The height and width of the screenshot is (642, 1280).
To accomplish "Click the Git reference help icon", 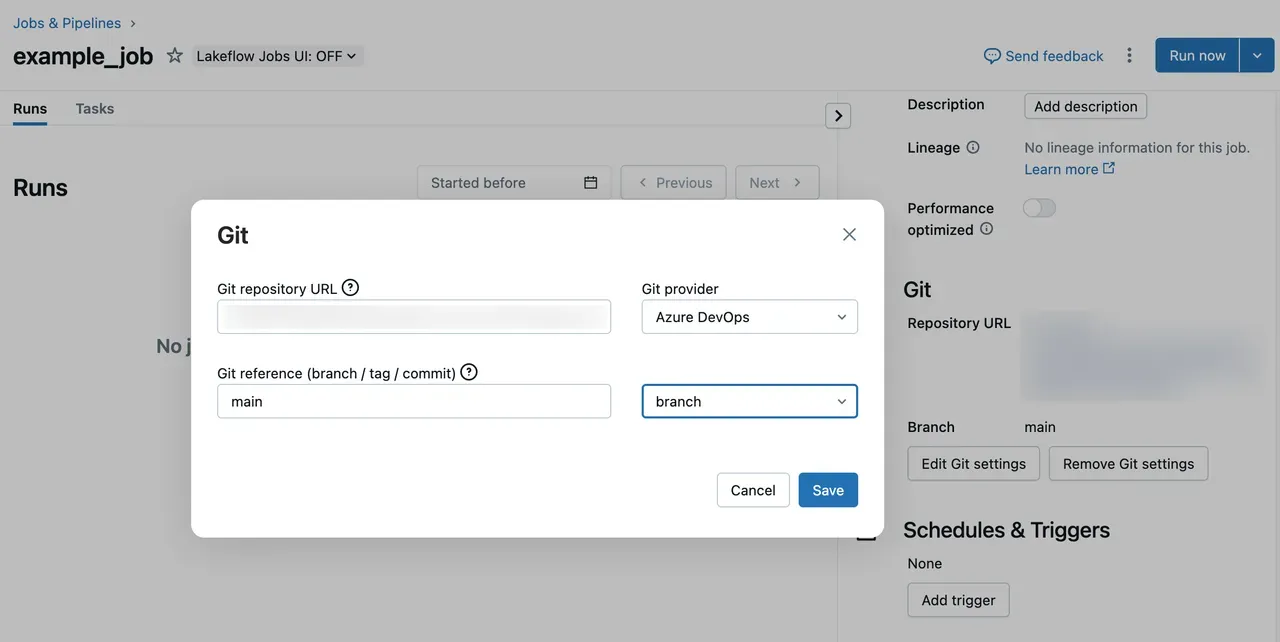I will [469, 372].
